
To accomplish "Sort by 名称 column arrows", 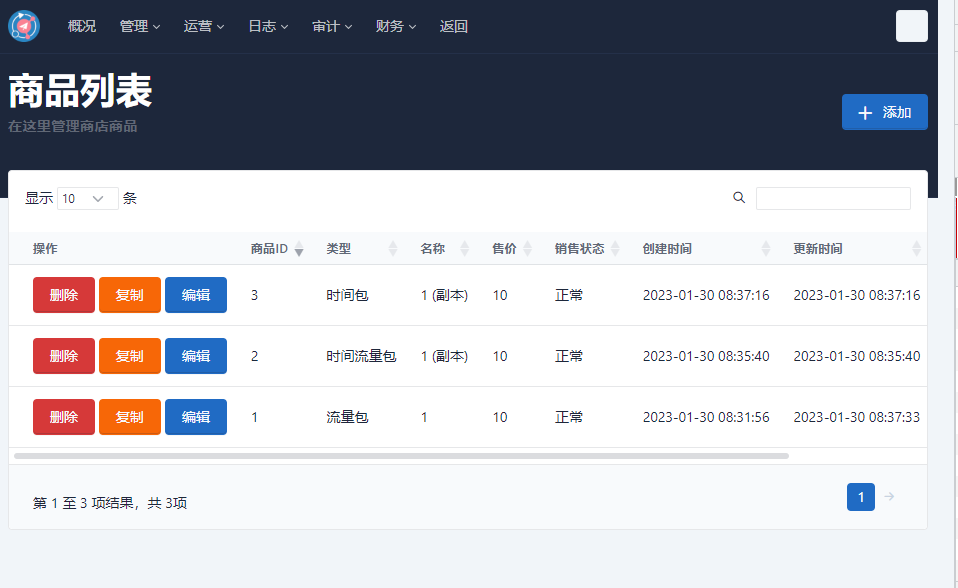I will coord(464,249).
